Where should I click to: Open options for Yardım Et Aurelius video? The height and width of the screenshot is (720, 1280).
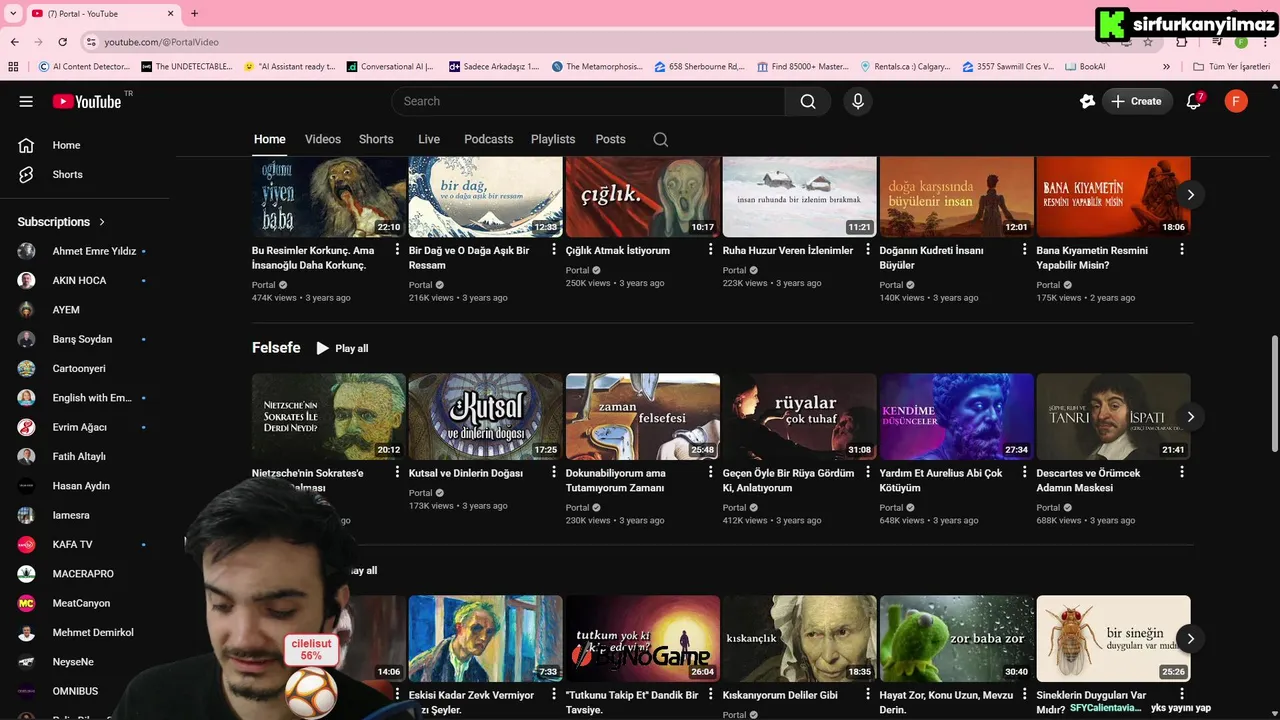pos(1025,472)
